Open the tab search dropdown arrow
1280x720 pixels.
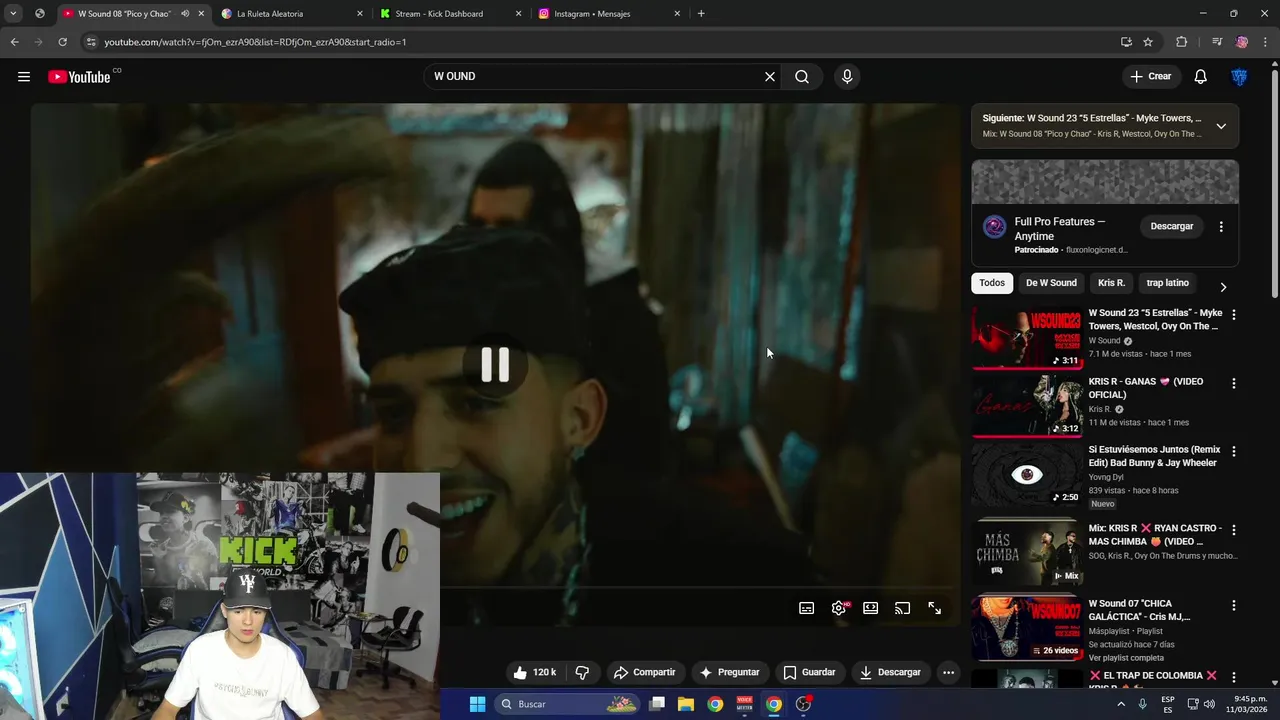(13, 14)
